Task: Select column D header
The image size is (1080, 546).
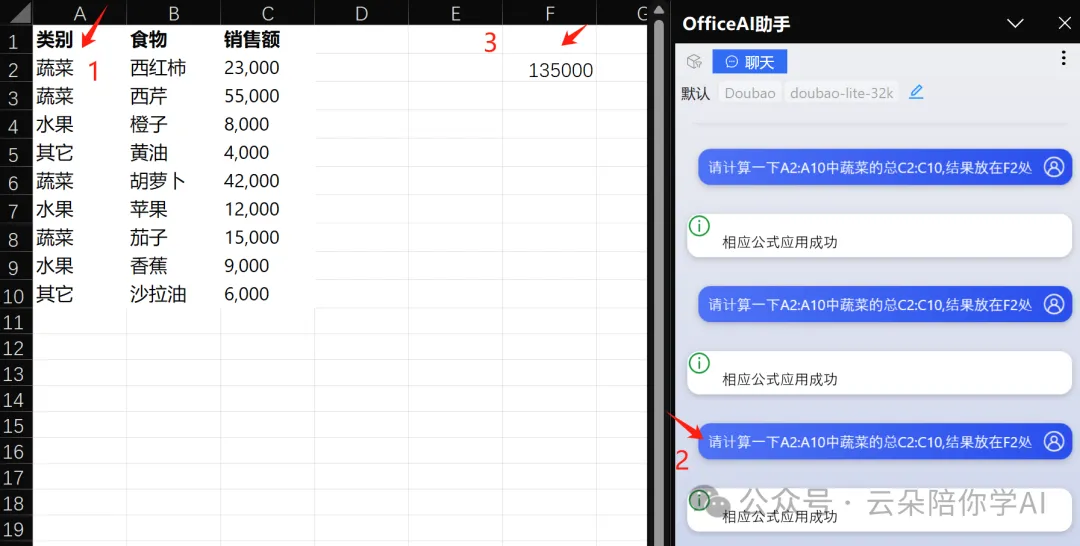Action: [x=362, y=13]
